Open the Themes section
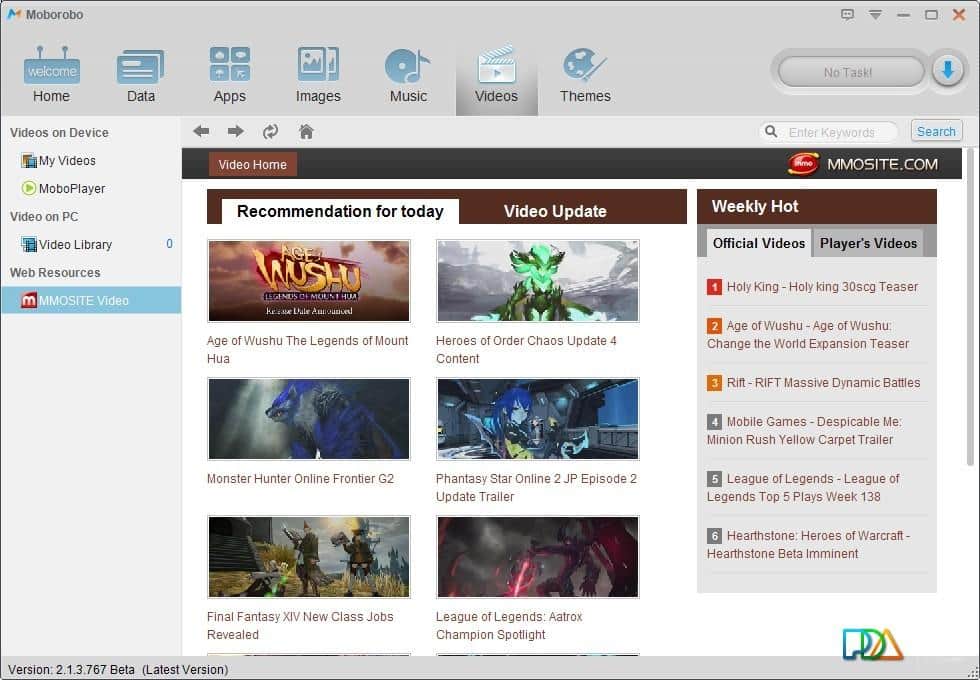Viewport: 980px width, 680px height. click(585, 75)
